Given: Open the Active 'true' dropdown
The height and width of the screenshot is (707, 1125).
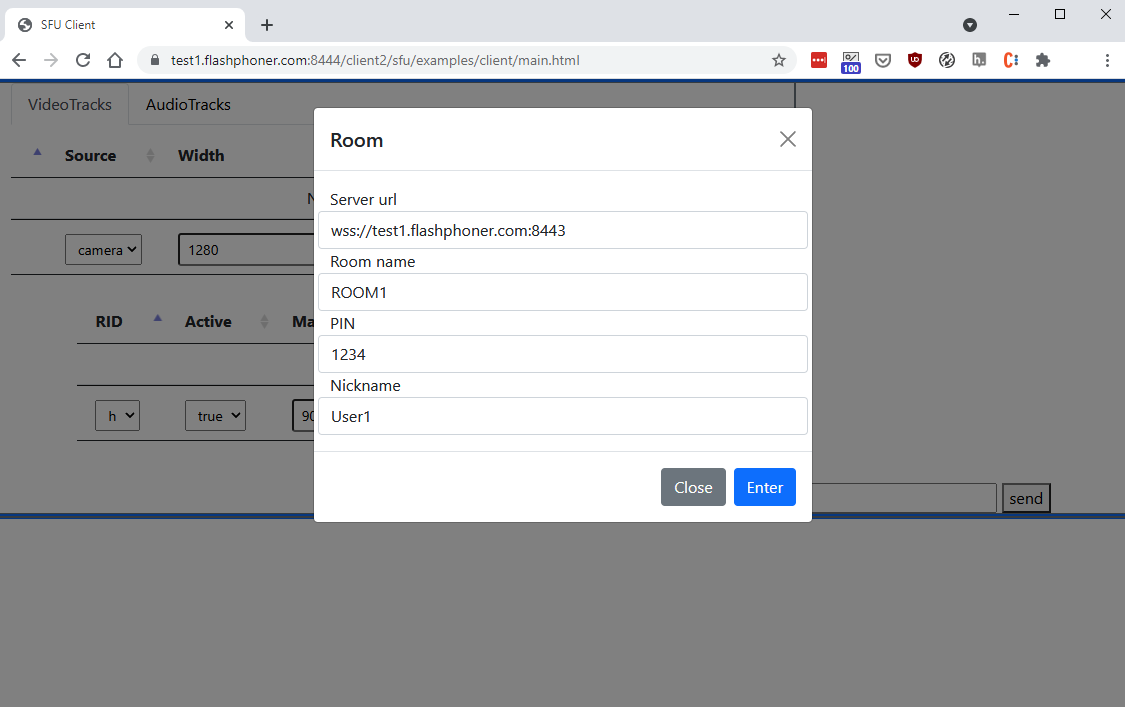Looking at the screenshot, I should point(215,416).
